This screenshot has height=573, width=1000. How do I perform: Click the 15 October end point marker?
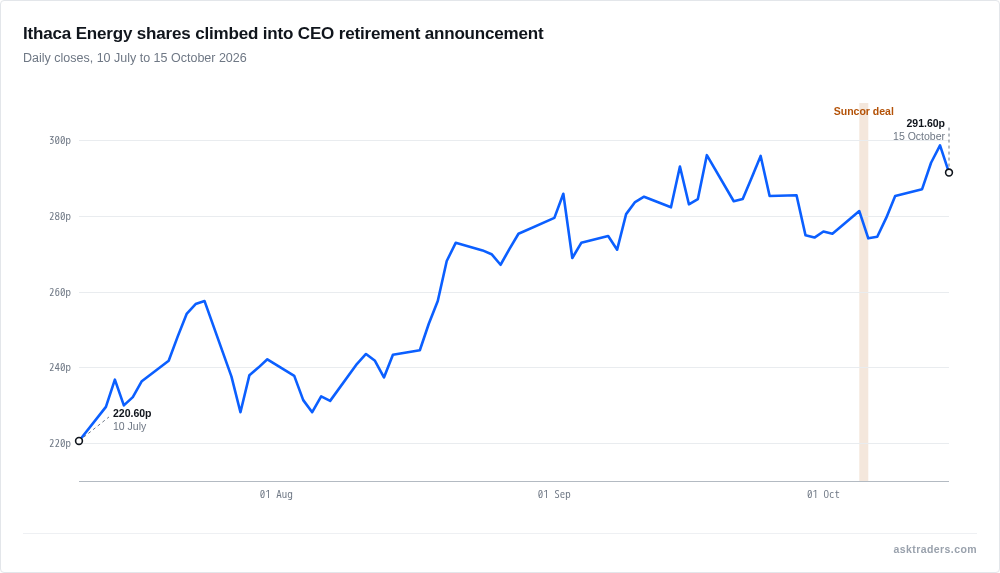click(x=949, y=172)
